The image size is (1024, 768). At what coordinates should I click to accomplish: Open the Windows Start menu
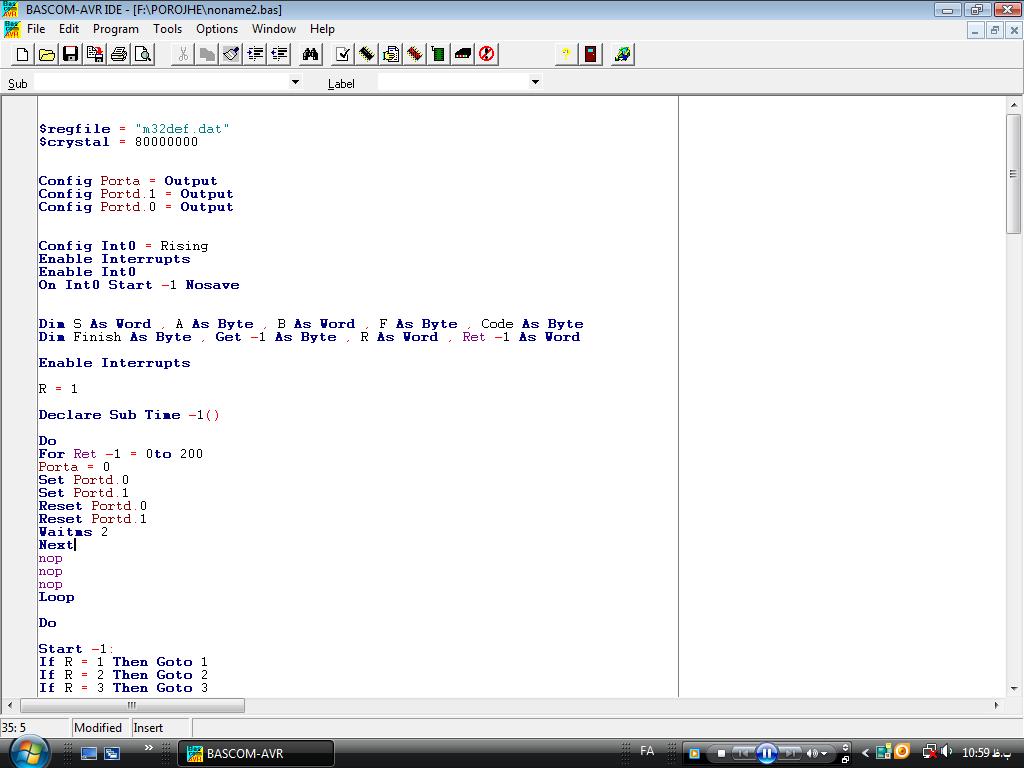click(30, 751)
